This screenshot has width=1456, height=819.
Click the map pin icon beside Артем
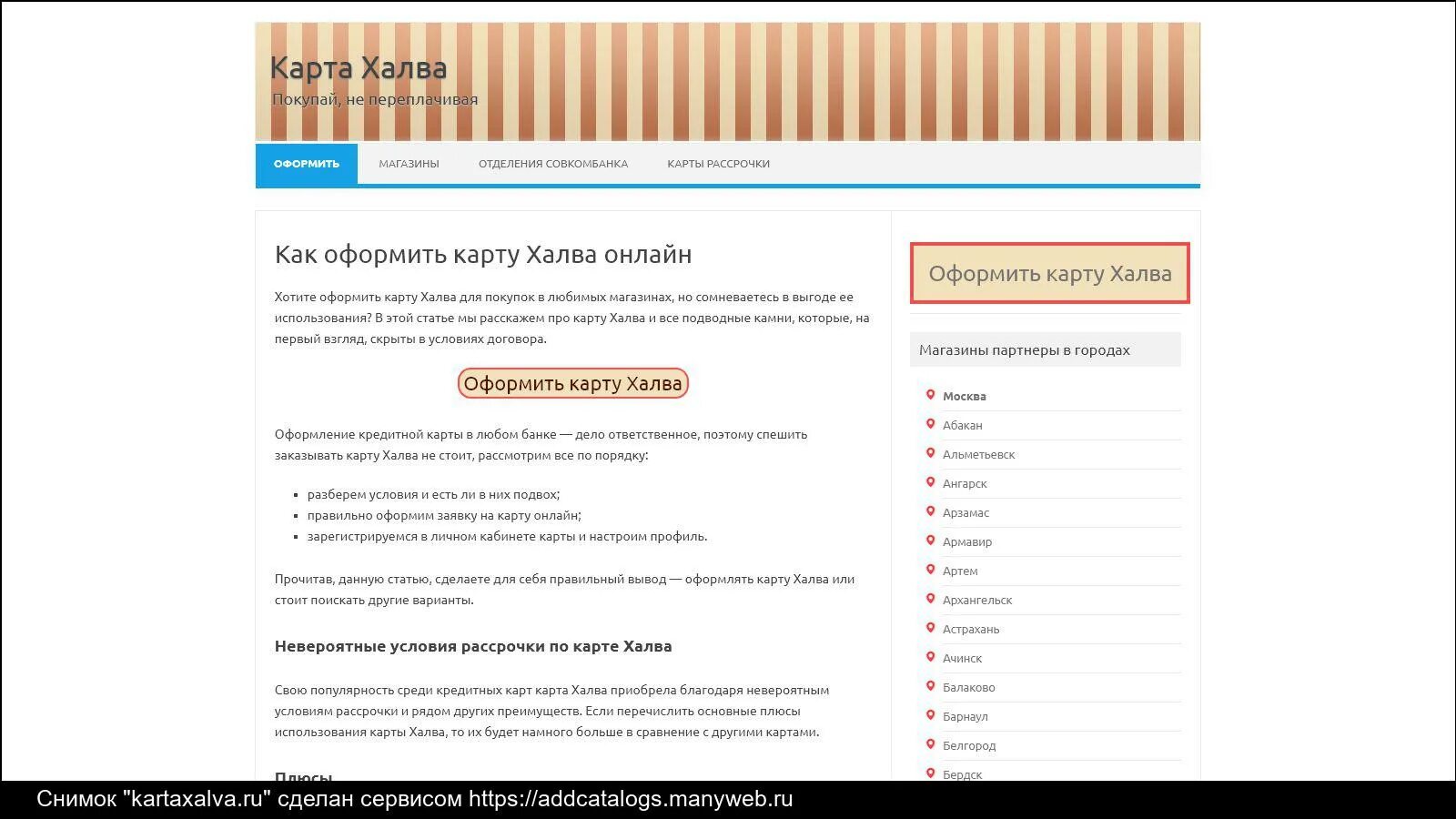point(930,570)
